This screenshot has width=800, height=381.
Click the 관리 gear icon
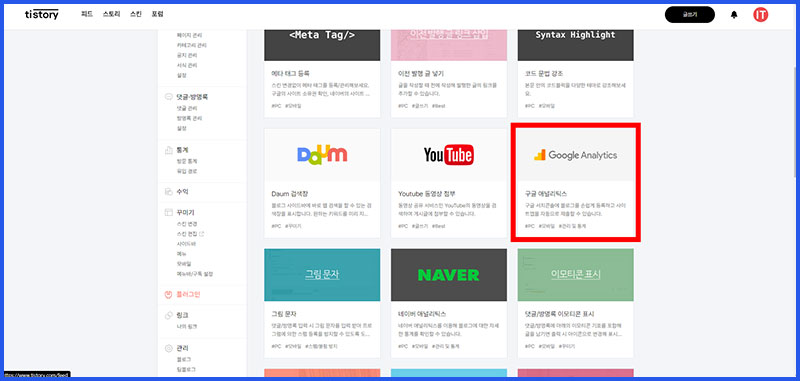[x=168, y=349]
